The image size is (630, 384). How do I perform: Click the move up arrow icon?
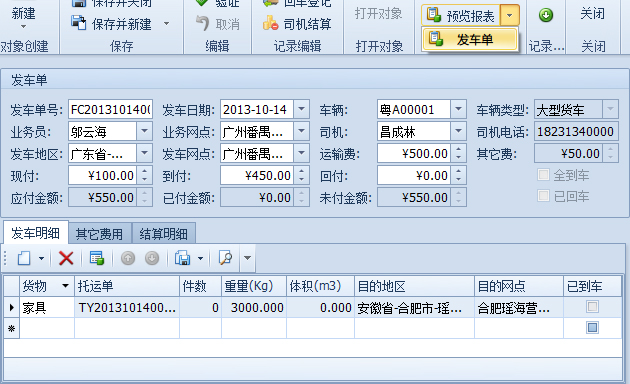128,258
